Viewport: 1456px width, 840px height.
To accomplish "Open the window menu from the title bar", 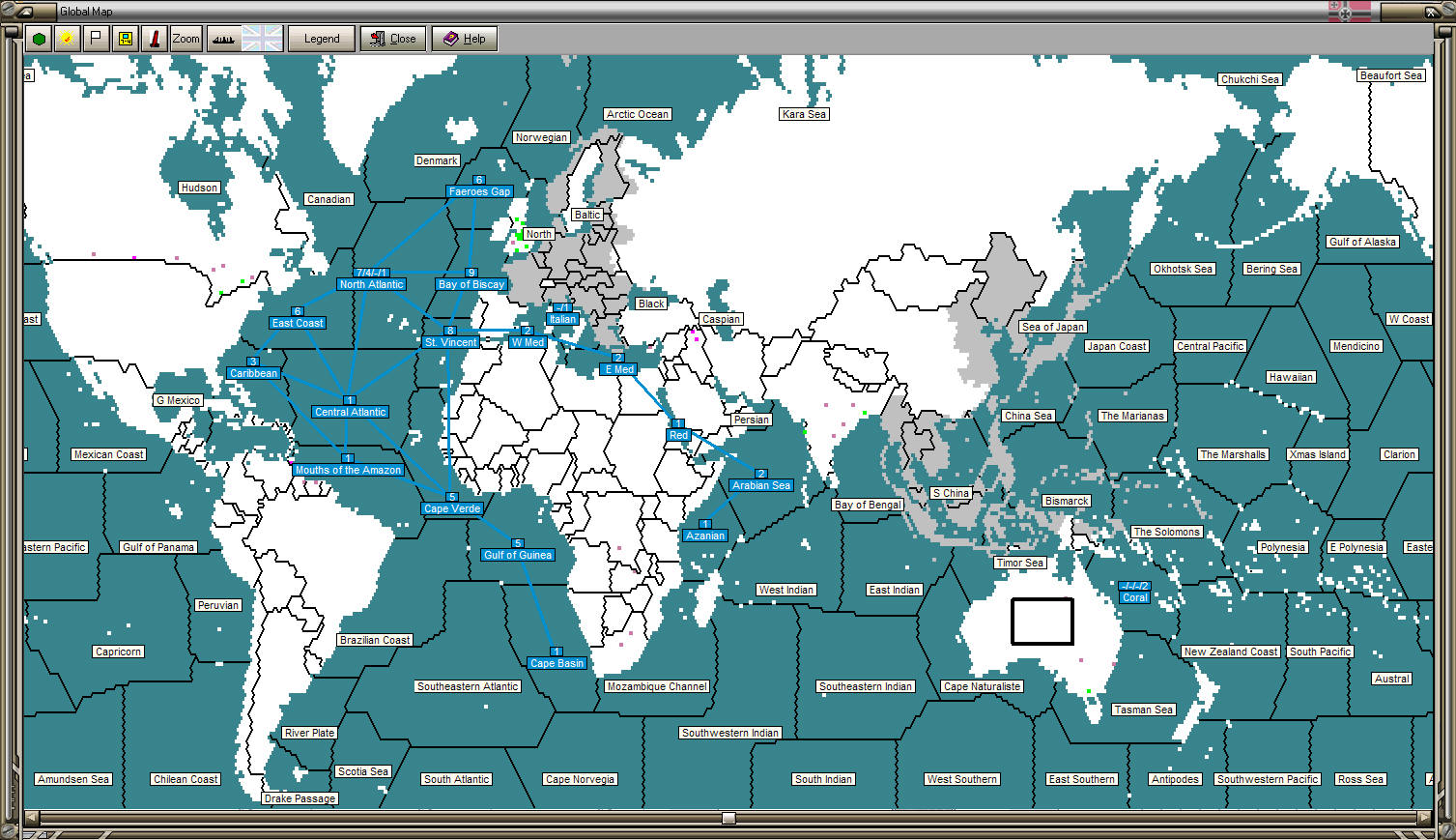I will 24,11.
